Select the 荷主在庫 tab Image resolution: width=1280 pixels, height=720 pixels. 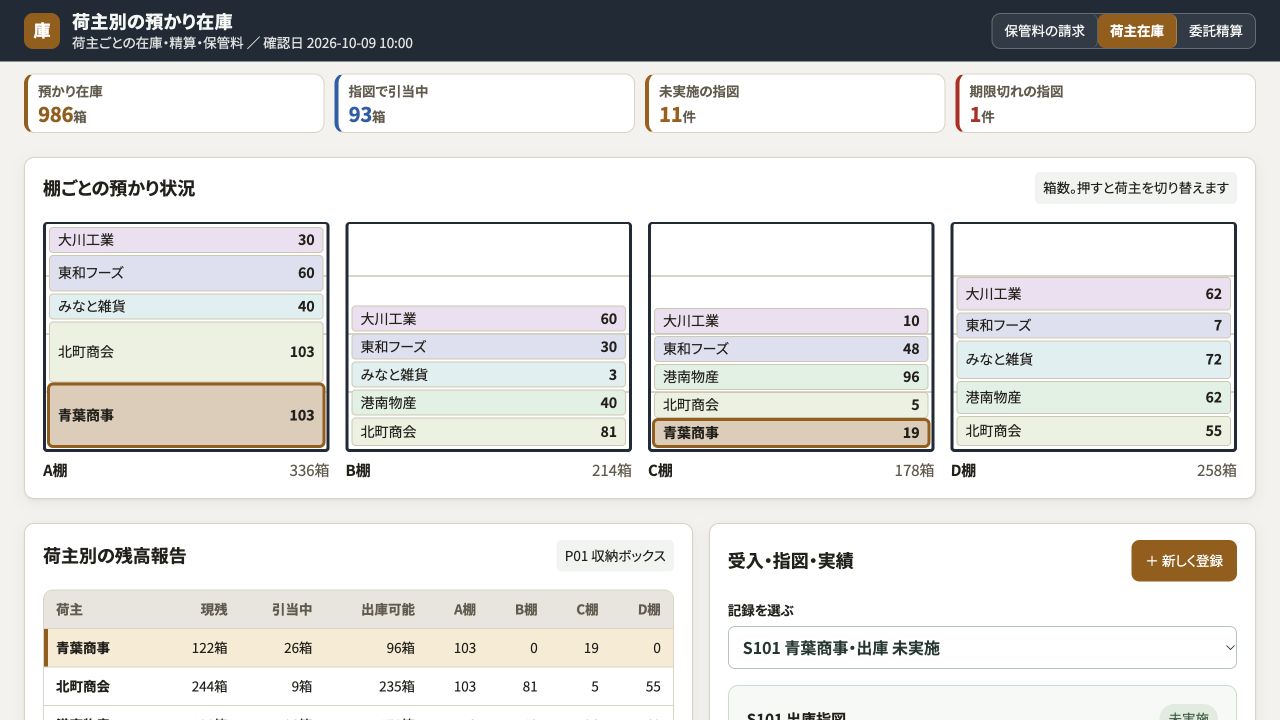(1137, 31)
